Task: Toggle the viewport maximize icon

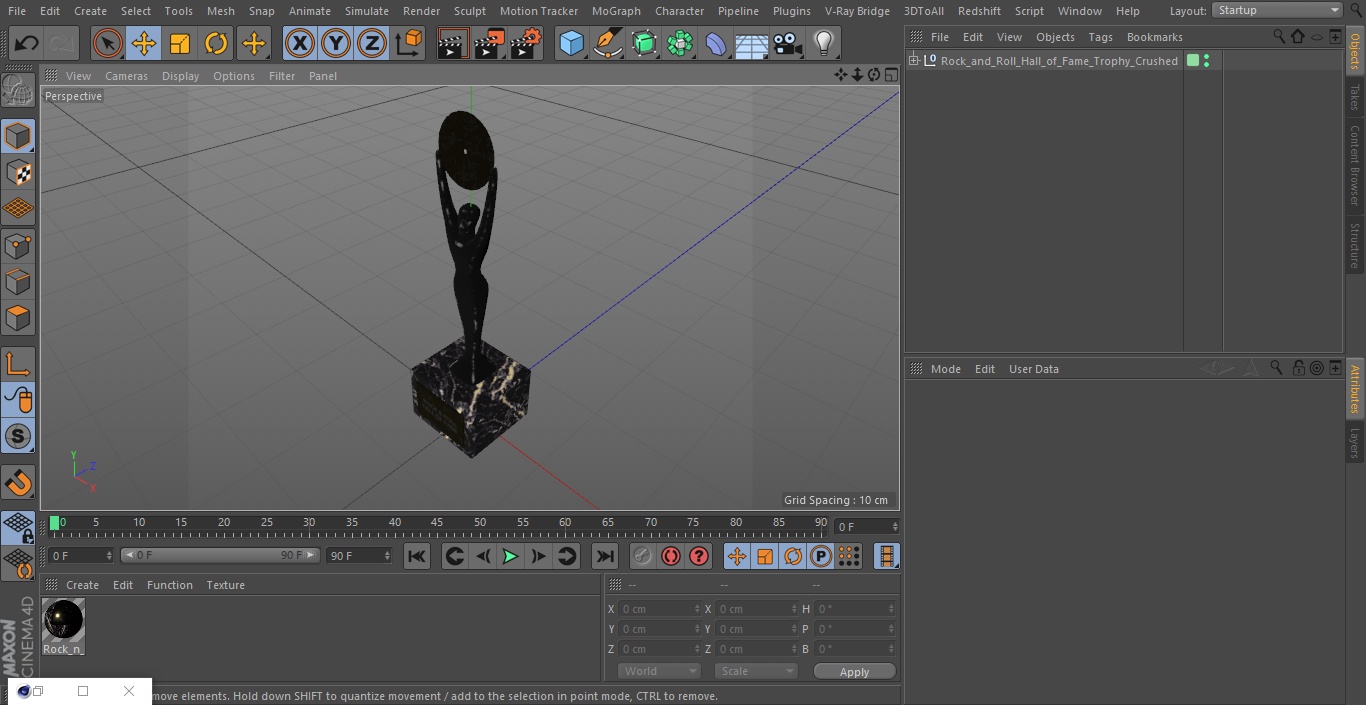Action: tap(891, 75)
